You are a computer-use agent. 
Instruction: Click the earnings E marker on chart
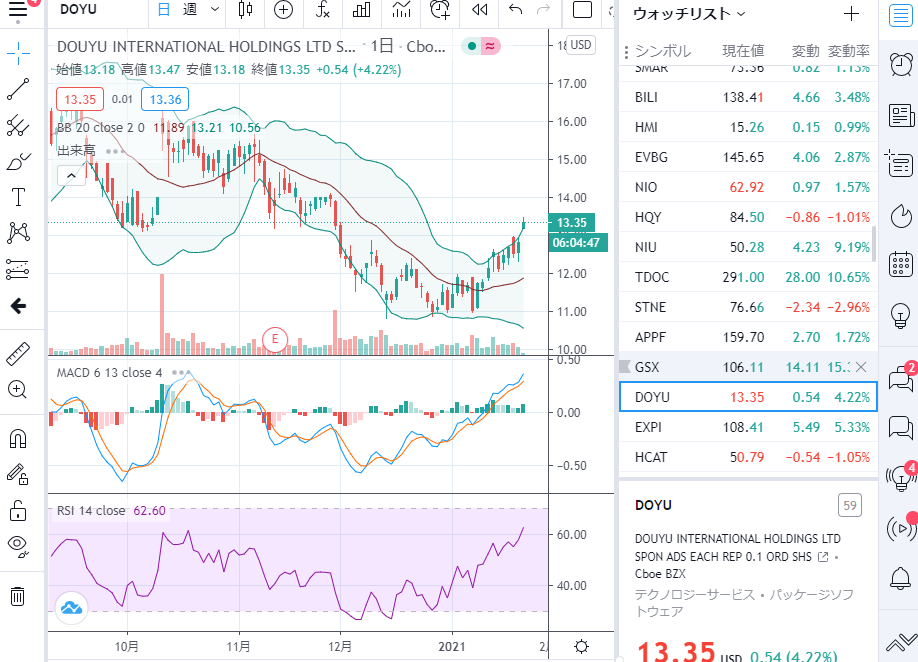(x=275, y=339)
